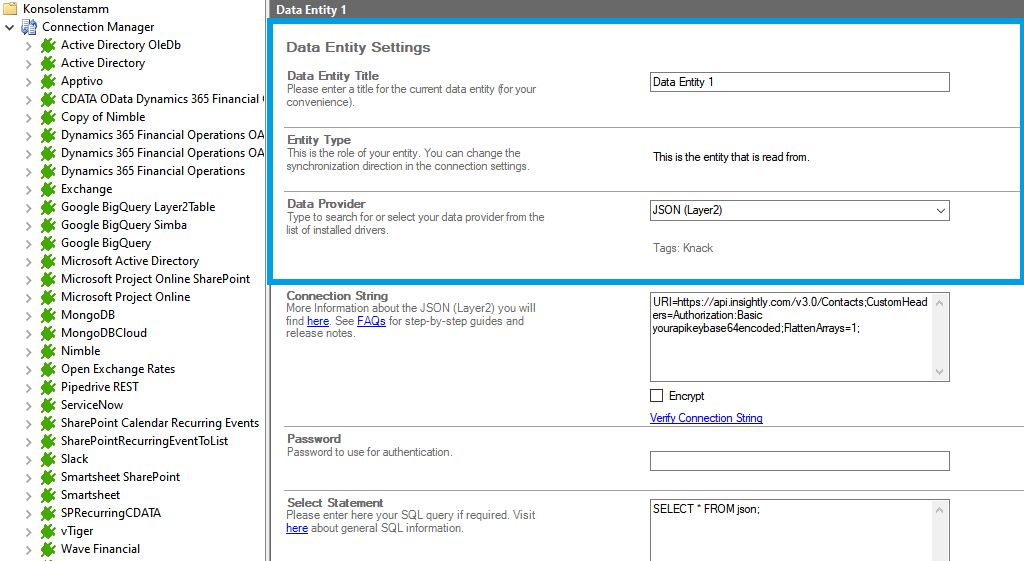The height and width of the screenshot is (561, 1024).
Task: Collapse the Connection Manager tree node
Action: click(10, 27)
